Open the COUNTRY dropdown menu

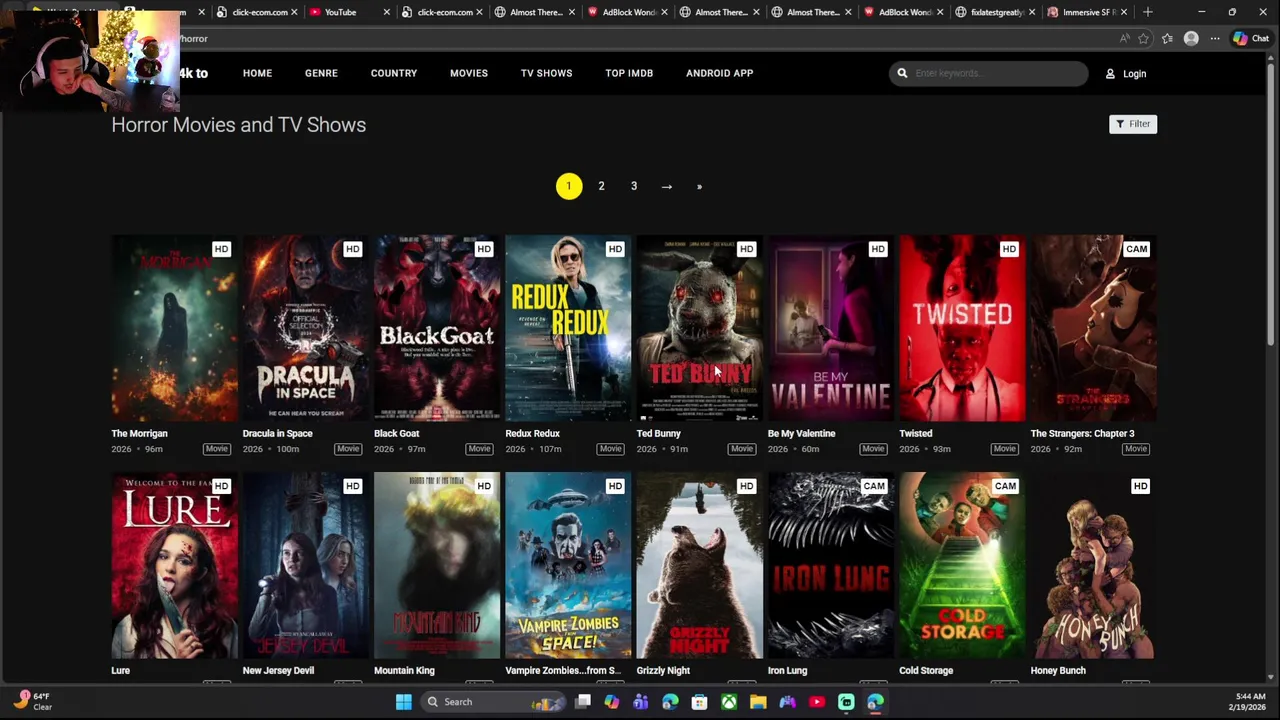point(394,73)
